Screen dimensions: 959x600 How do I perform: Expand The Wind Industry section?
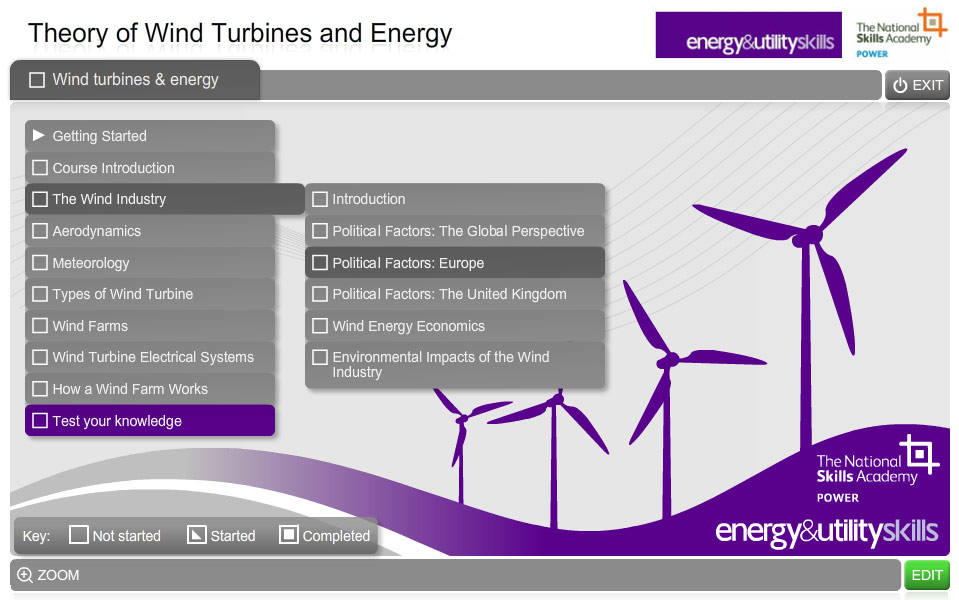coord(165,199)
